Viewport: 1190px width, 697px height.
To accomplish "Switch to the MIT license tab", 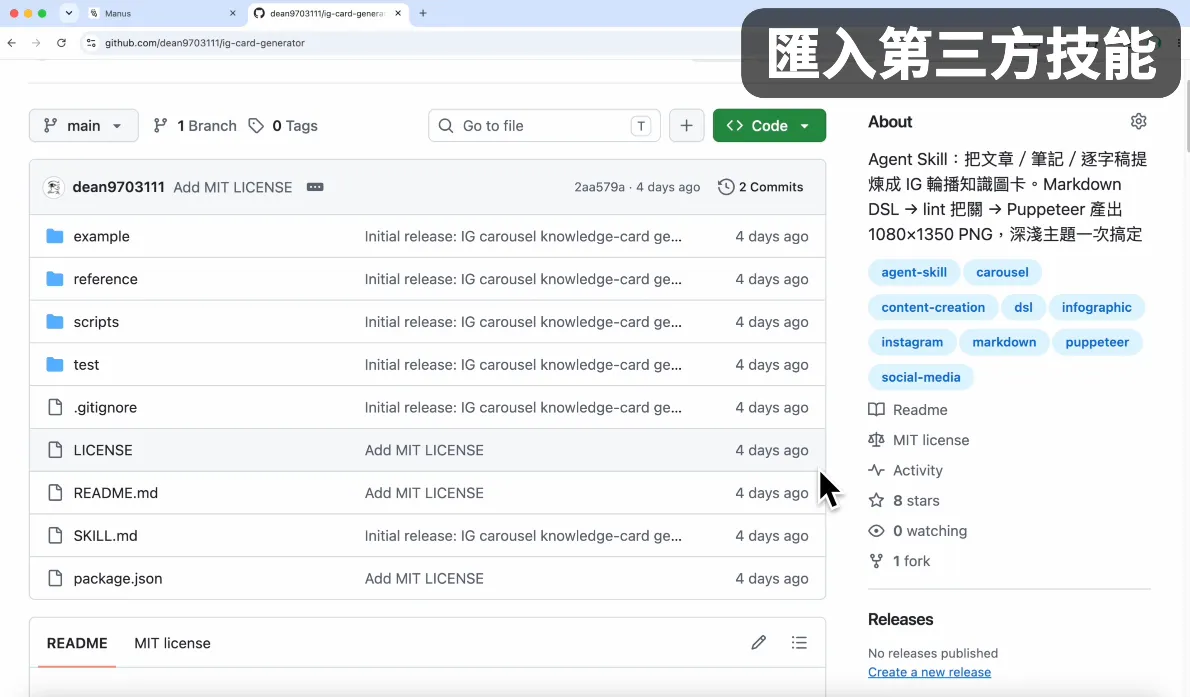I will (172, 643).
